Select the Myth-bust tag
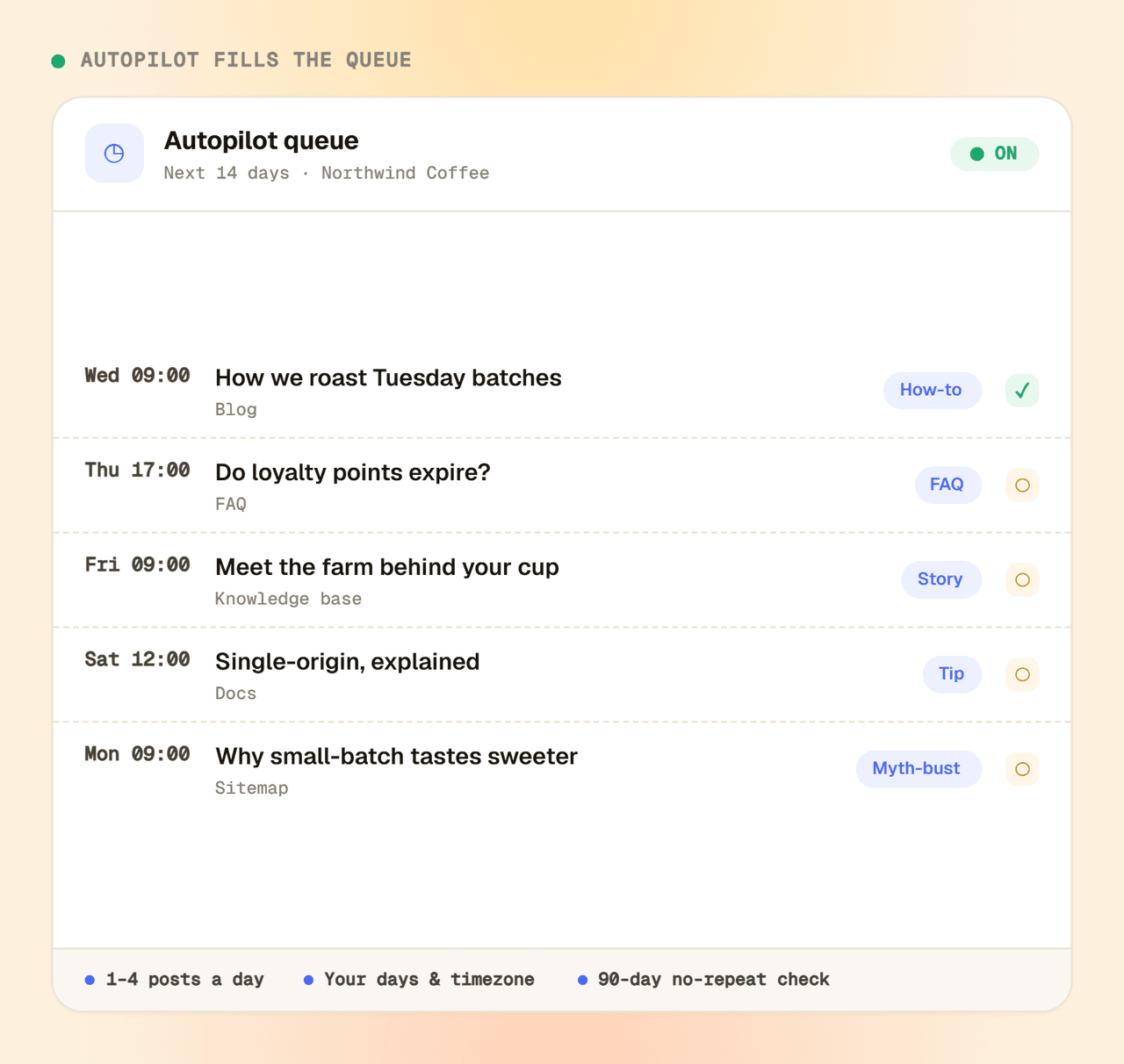The image size is (1124, 1064). [918, 769]
